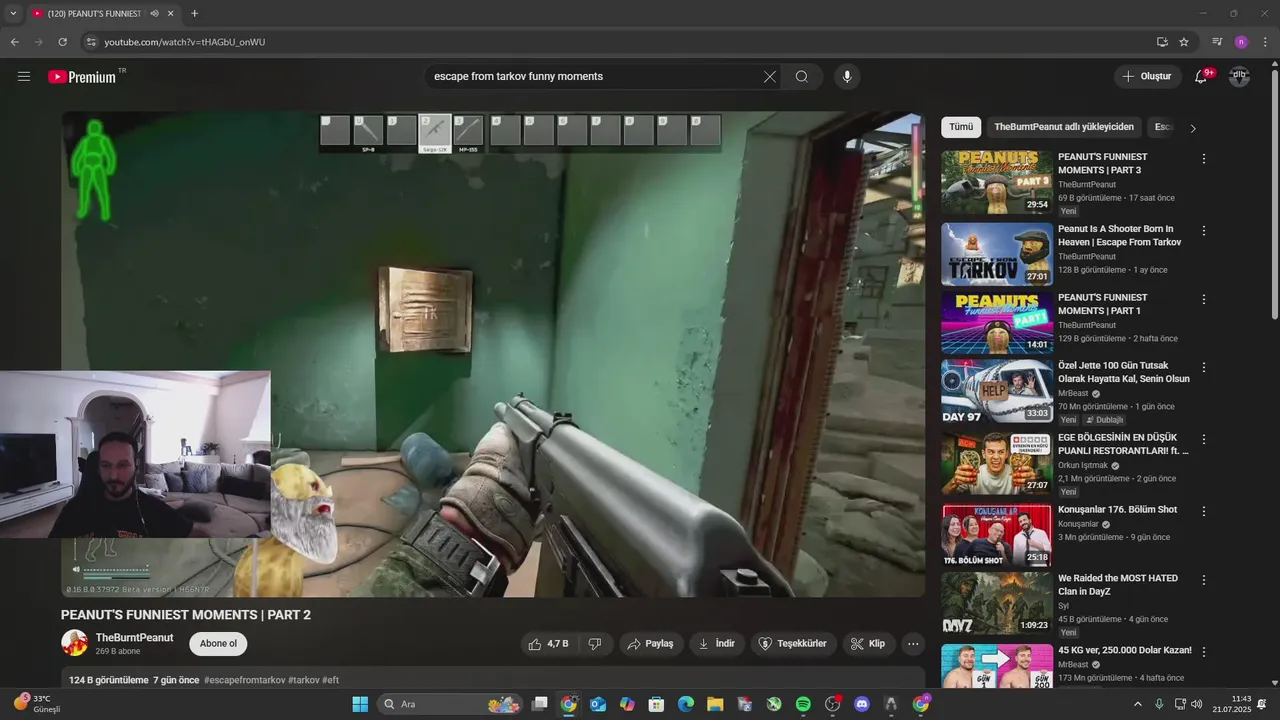Open the Chrome profile avatar
The height and width of the screenshot is (720, 1280).
click(1241, 42)
